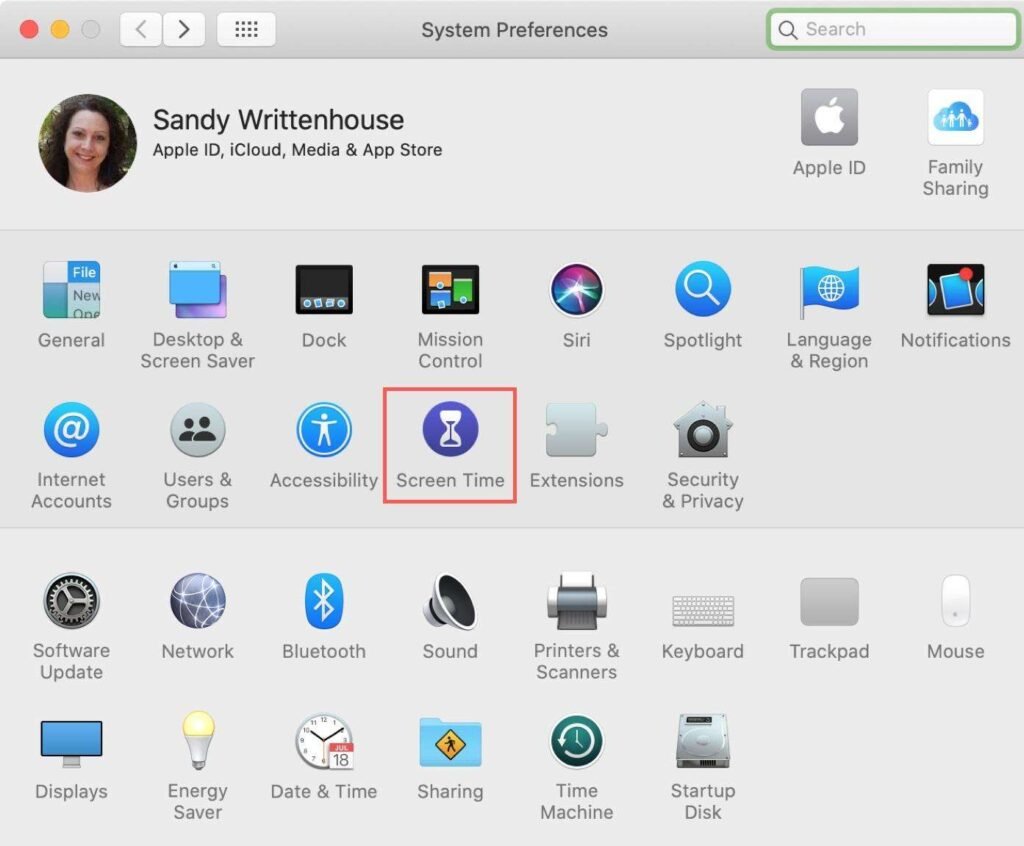Click Apple ID, iCloud, Media & App Store text
Image resolution: width=1024 pixels, height=846 pixels.
[x=297, y=150]
